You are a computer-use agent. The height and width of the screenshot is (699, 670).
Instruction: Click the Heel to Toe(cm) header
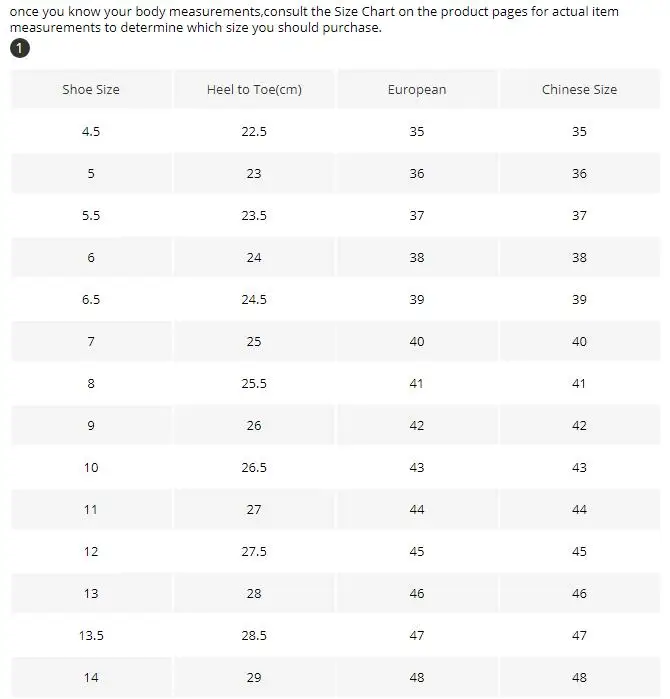(254, 89)
